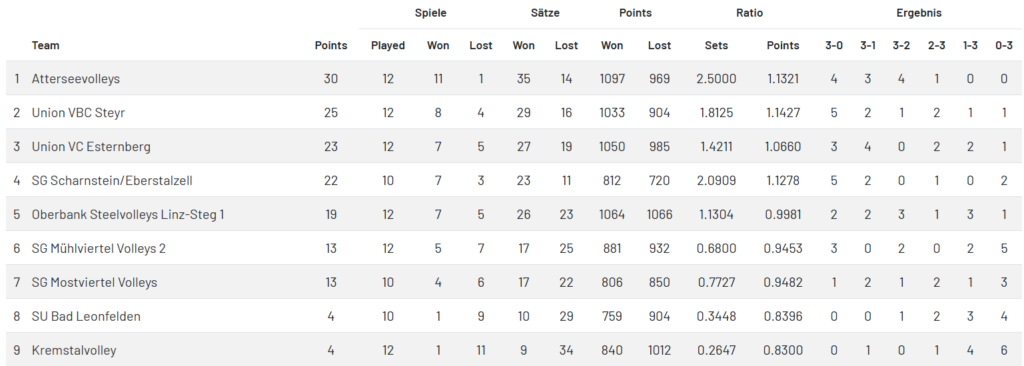This screenshot has height=366, width=1024.
Task: Open the Kremstalvolley team row
Action: point(514,350)
